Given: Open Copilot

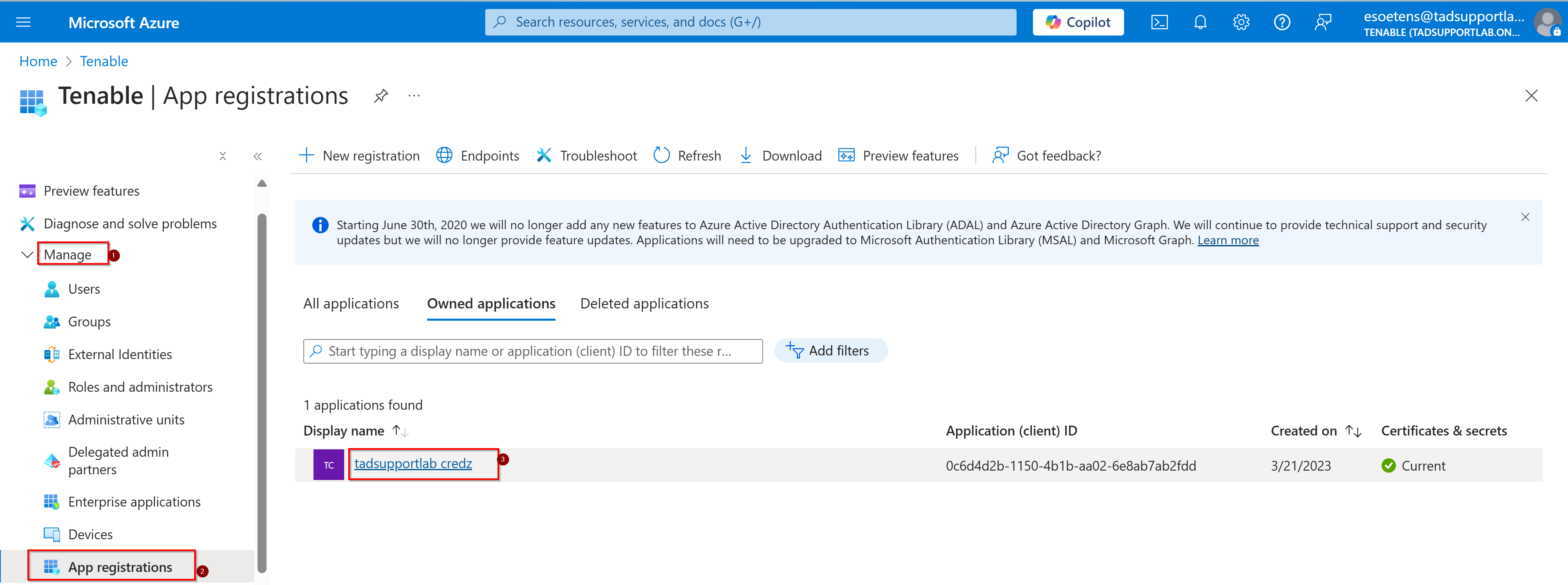Looking at the screenshot, I should click(x=1078, y=22).
